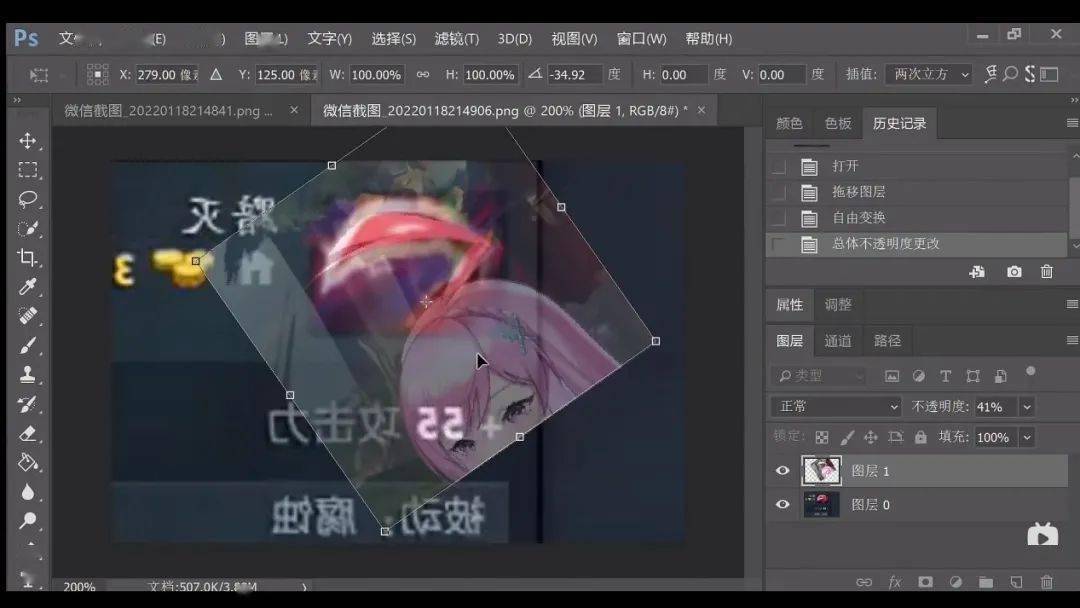Hide 图层 1 visibility eye

tap(782, 471)
